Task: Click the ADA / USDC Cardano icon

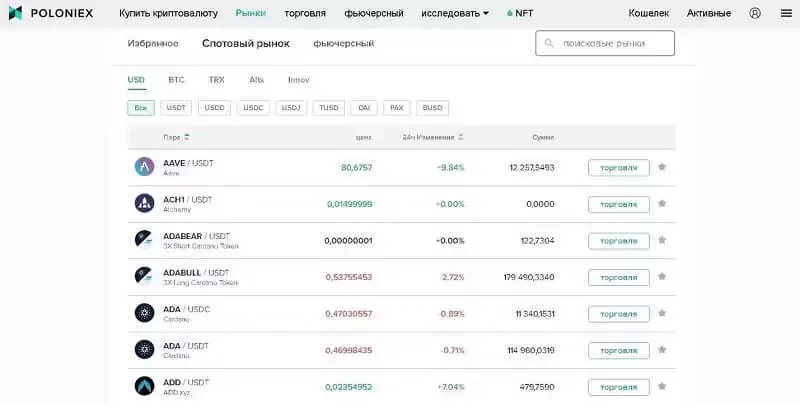Action: 144,313
